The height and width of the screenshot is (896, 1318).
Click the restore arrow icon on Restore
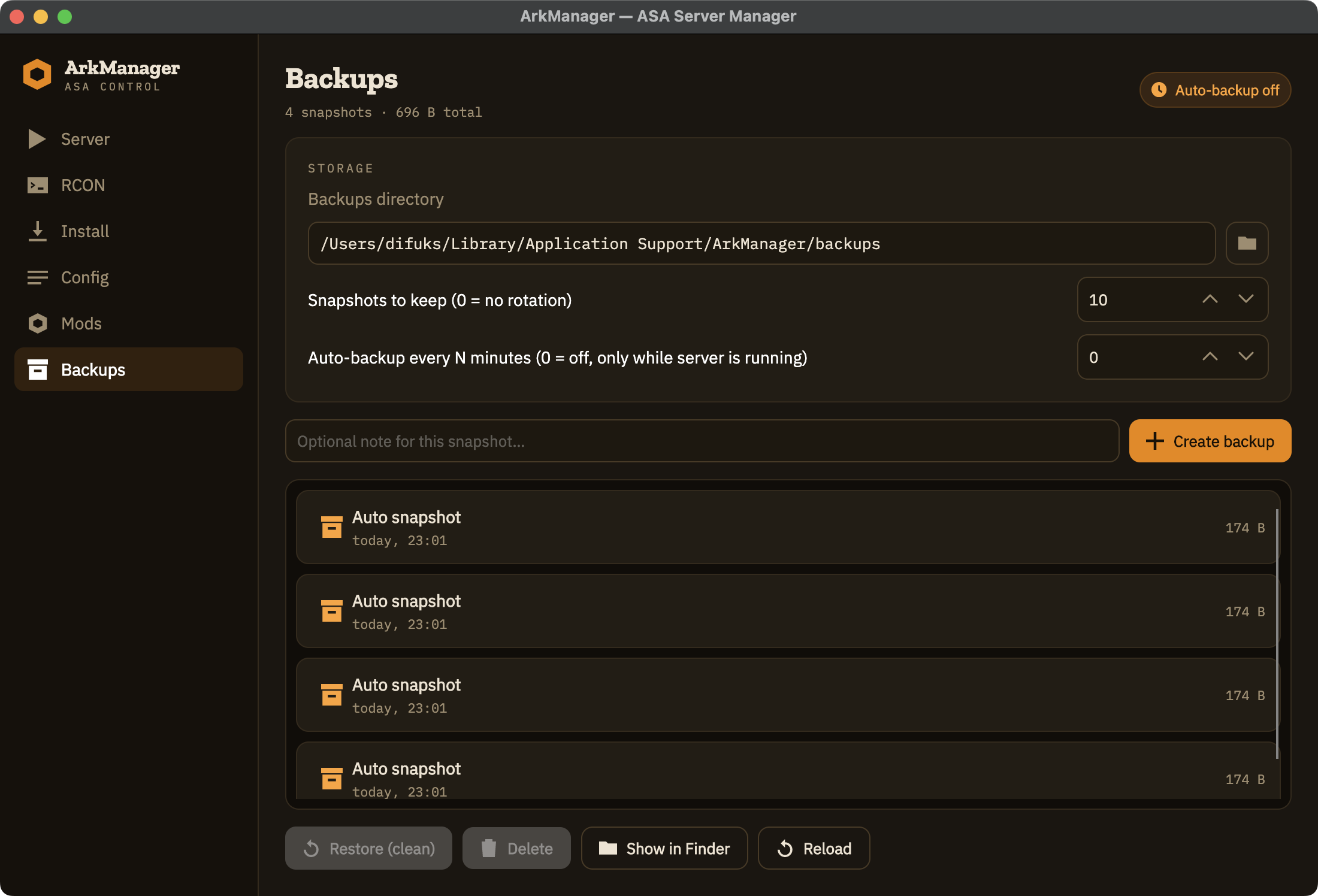312,848
